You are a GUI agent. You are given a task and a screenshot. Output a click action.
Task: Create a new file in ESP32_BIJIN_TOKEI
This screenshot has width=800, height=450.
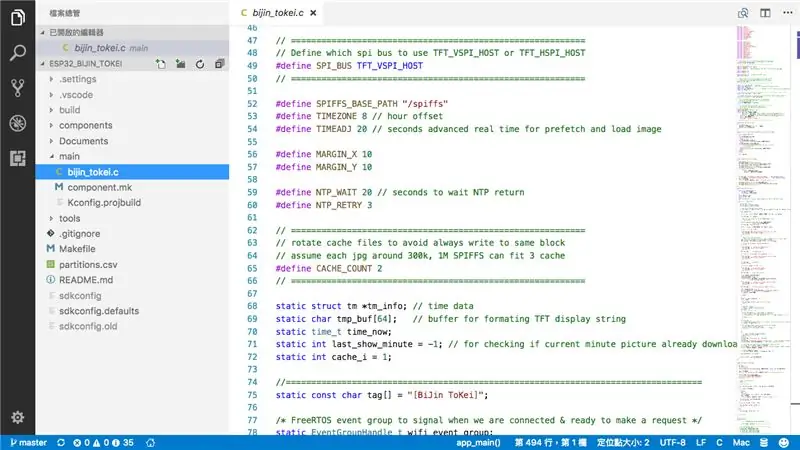tap(161, 64)
